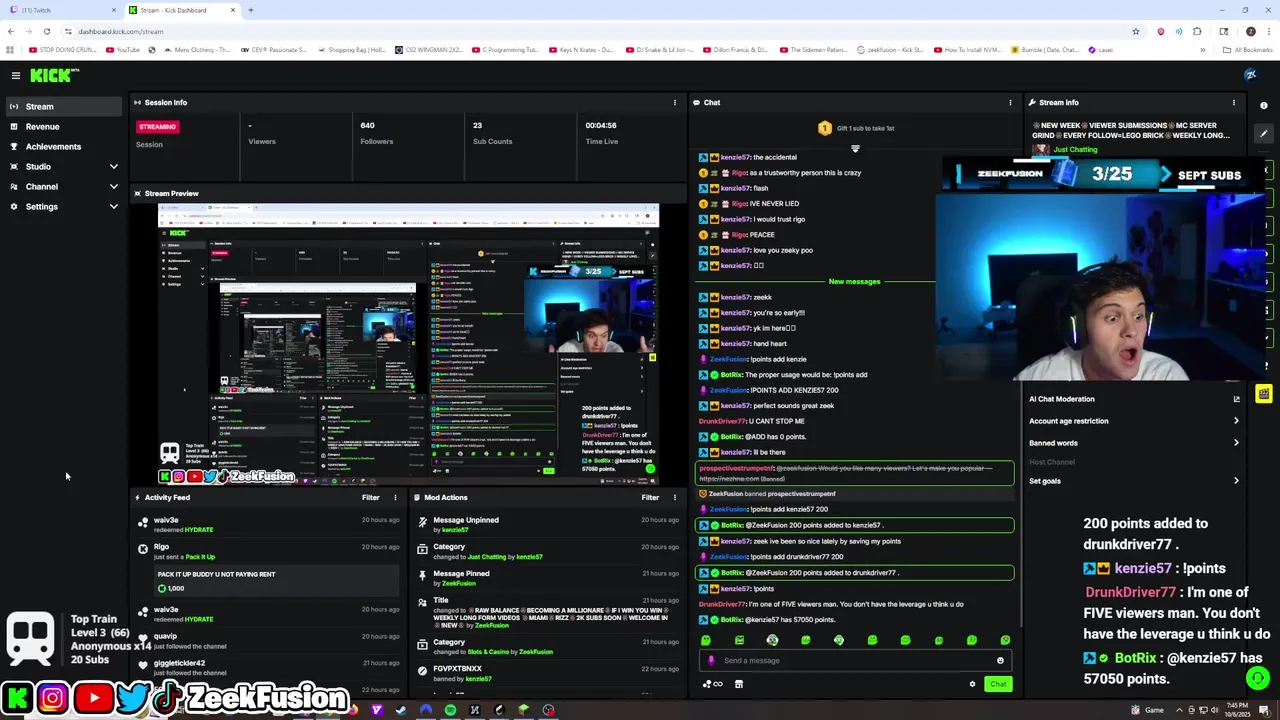Open the Mod Actions Filter
1280x720 pixels.
pos(650,497)
